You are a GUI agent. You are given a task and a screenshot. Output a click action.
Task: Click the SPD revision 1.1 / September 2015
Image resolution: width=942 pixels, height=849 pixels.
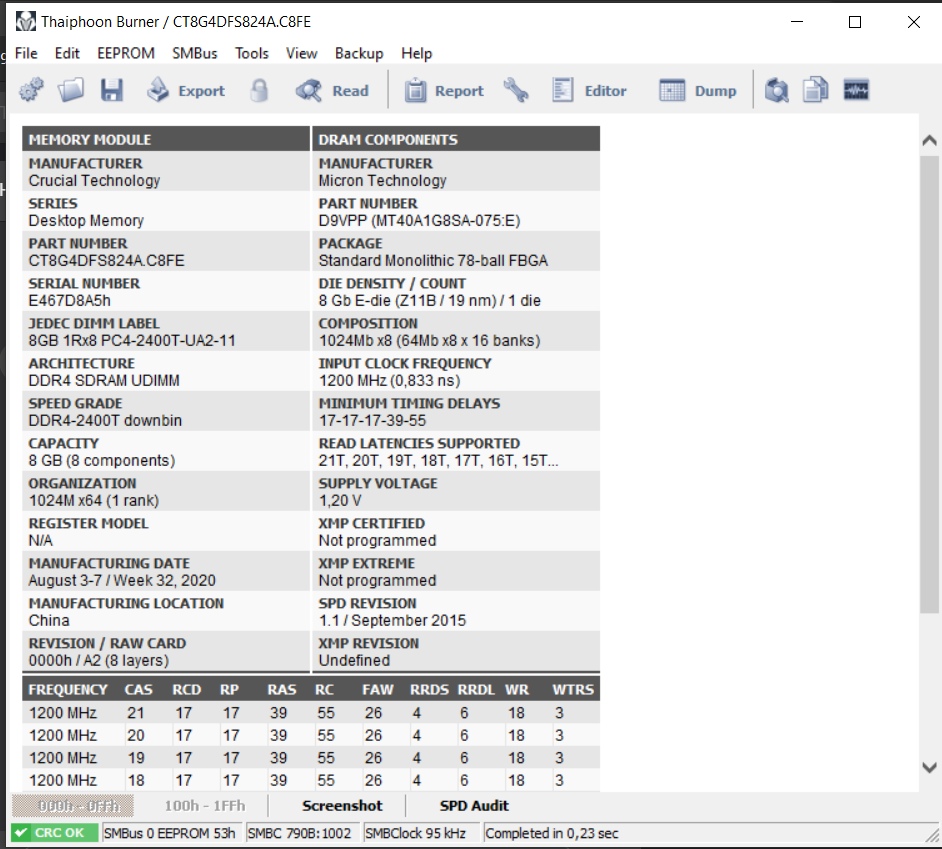392,621
